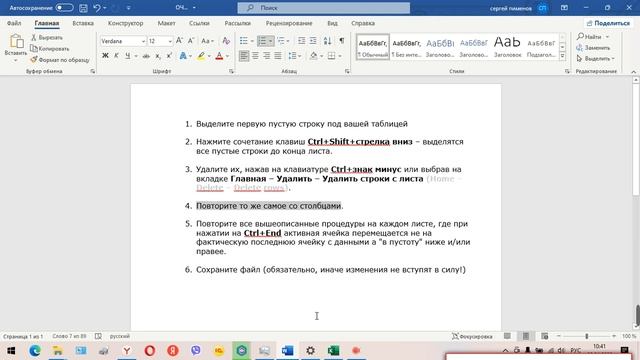Click the Поделиться share button
Image resolution: width=640 pixels, height=360 pixels.
coord(608,23)
